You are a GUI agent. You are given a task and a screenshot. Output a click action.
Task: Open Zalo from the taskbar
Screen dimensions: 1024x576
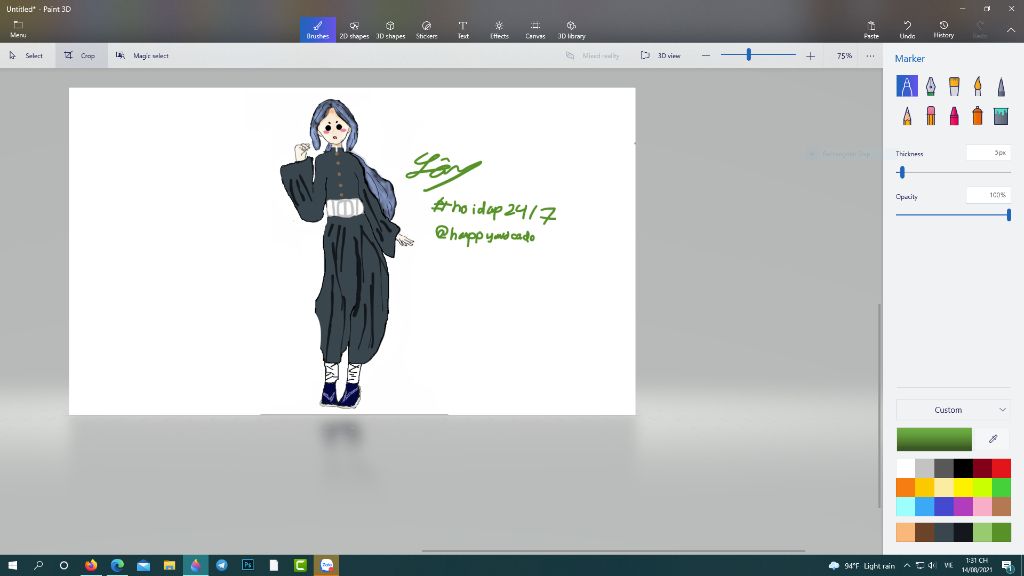[327, 565]
